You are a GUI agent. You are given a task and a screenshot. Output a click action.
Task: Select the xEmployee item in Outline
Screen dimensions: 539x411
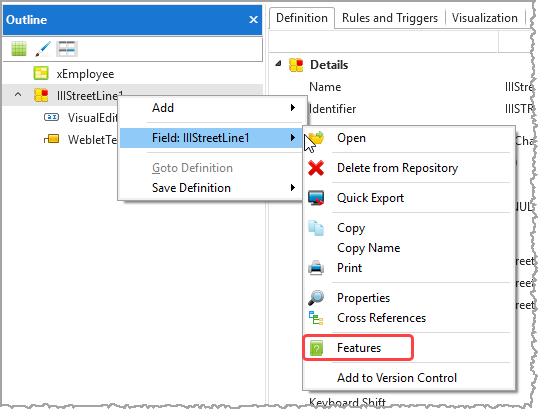coord(85,74)
